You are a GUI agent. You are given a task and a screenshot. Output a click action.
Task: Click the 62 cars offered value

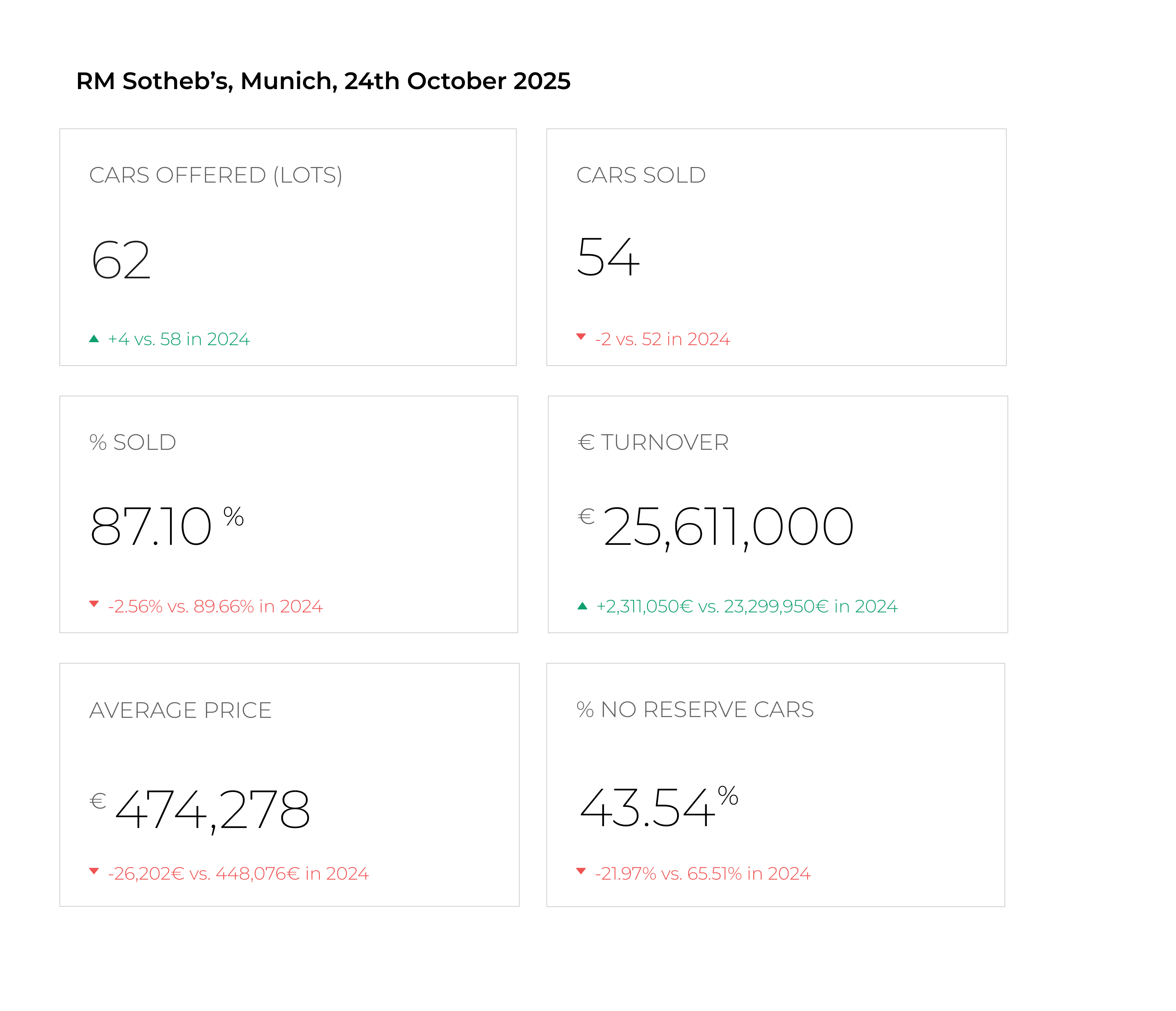[121, 260]
